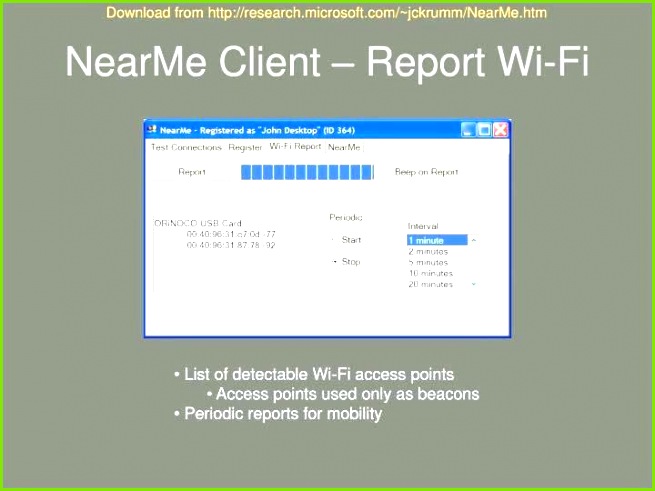The image size is (655, 491).
Task: Open the Wi-Fi Report tab
Action: [x=295, y=147]
